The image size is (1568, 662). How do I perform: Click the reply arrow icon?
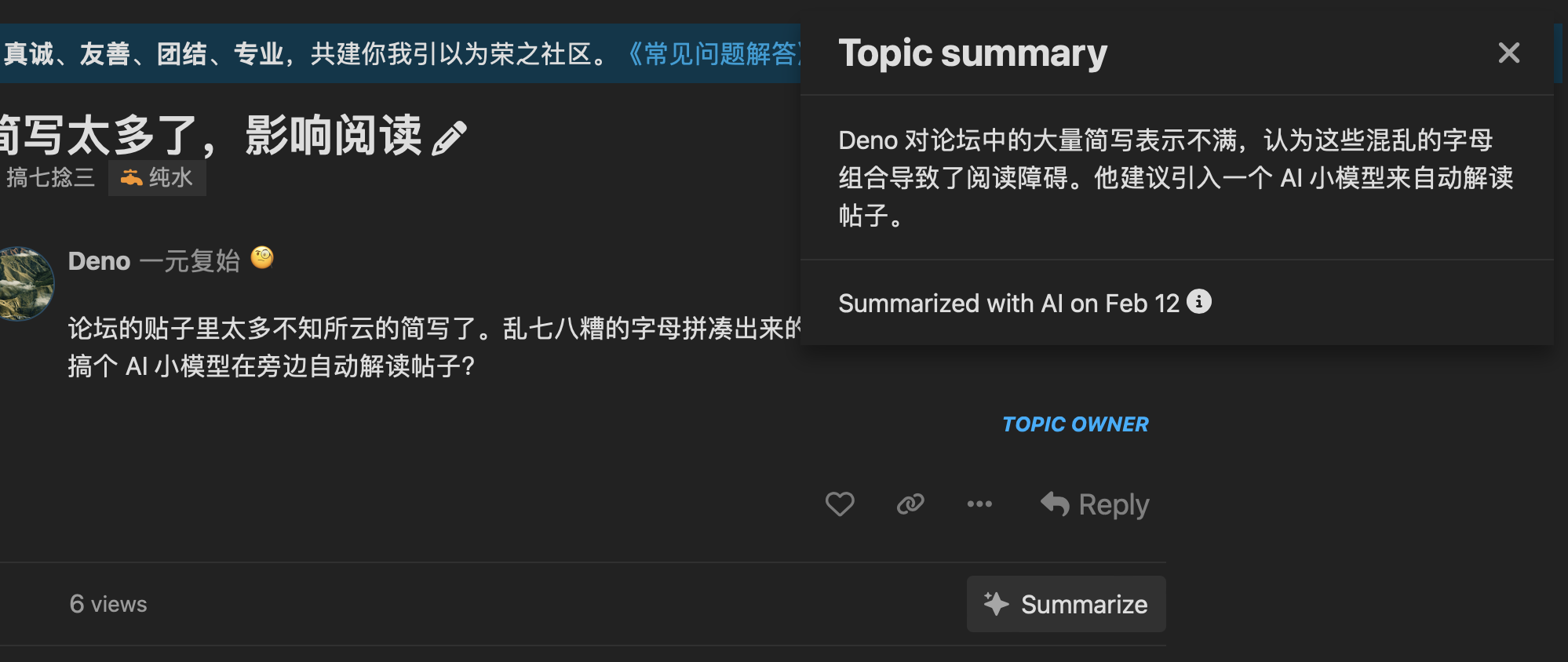(1055, 504)
